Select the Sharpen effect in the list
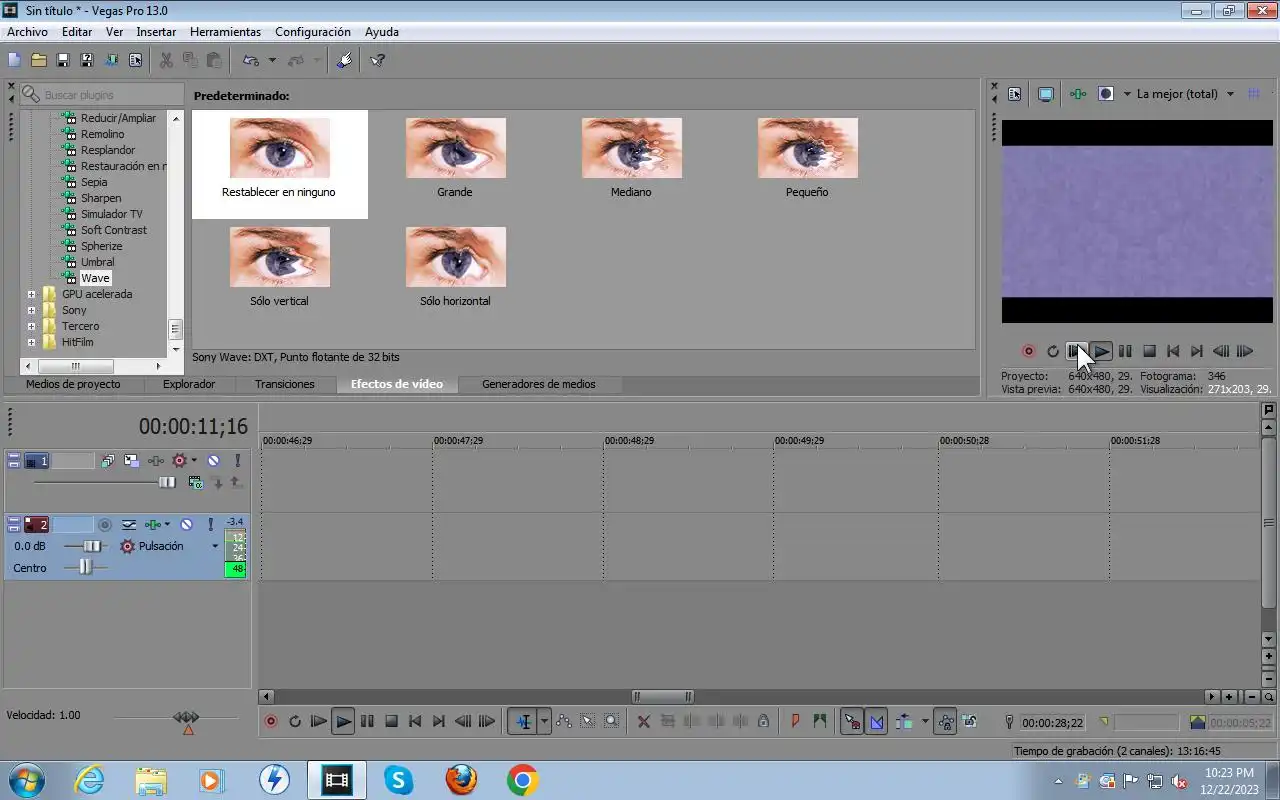 (101, 198)
